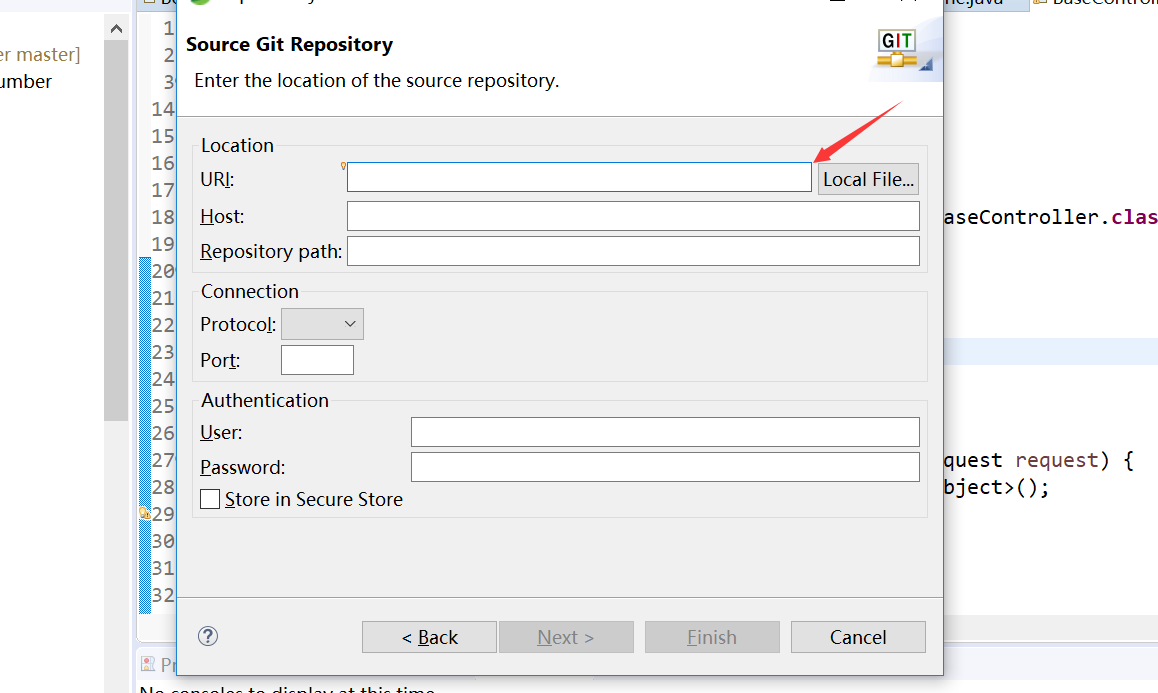1158x693 pixels.
Task: Enable Store in Secure Store
Action: 210,499
